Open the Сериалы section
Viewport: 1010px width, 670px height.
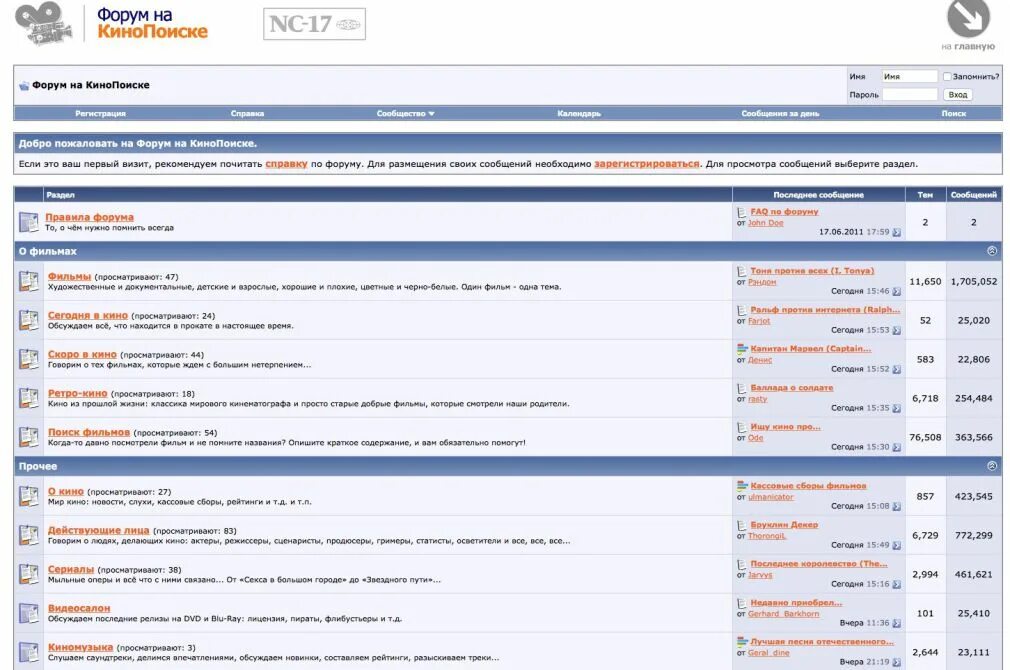(71, 569)
